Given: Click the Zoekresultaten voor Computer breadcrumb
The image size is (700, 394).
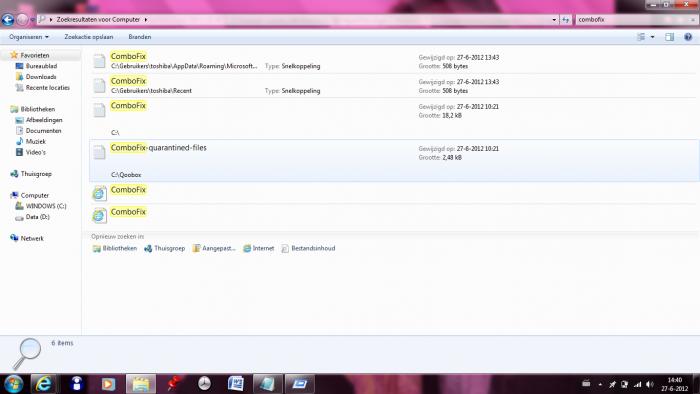Looking at the screenshot, I should click(x=98, y=20).
